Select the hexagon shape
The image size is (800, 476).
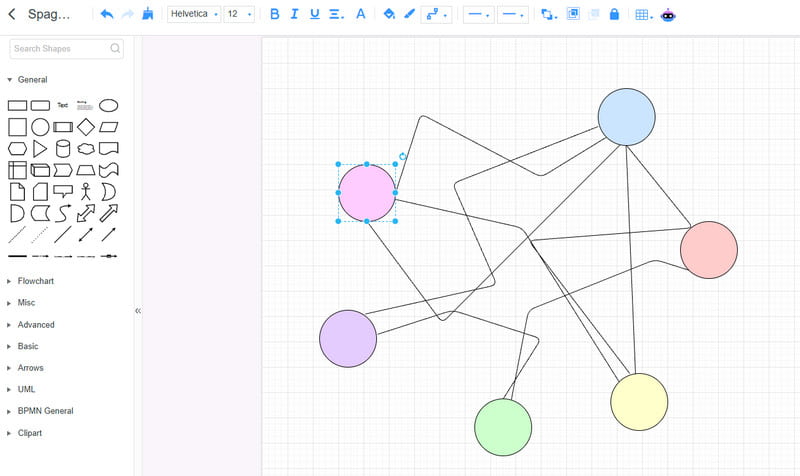click(17, 148)
